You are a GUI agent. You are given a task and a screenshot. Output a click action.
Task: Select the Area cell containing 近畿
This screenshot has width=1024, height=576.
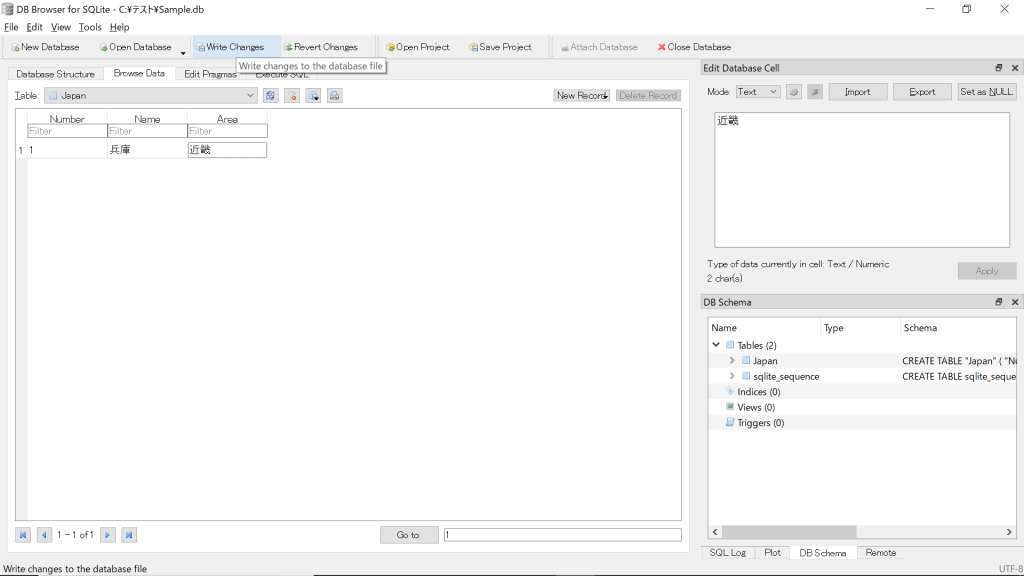tap(227, 150)
